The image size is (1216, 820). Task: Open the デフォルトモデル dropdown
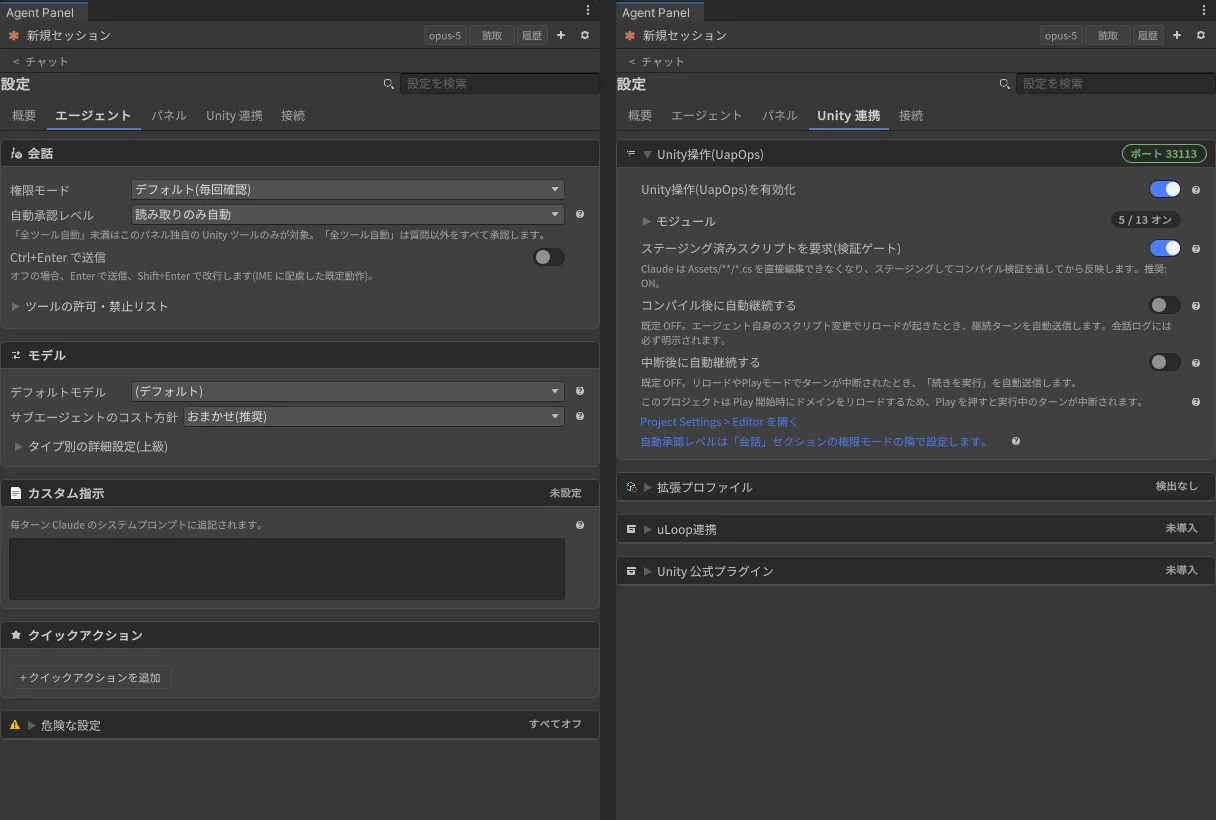[348, 391]
